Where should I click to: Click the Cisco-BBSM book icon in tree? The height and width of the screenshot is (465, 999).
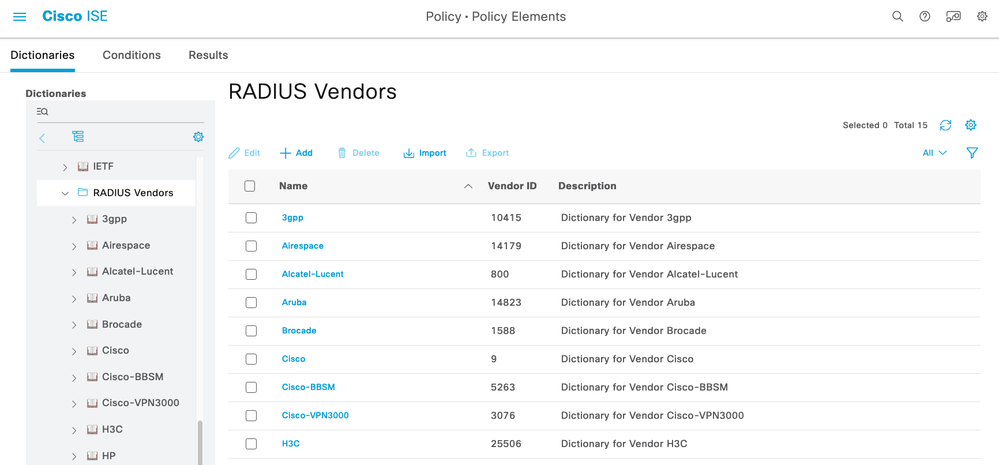tap(92, 376)
